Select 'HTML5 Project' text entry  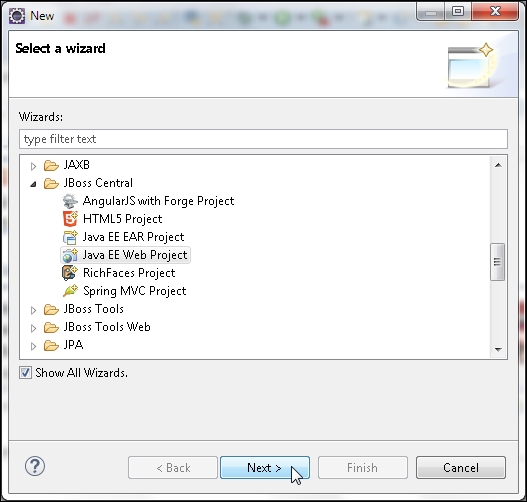(122, 219)
